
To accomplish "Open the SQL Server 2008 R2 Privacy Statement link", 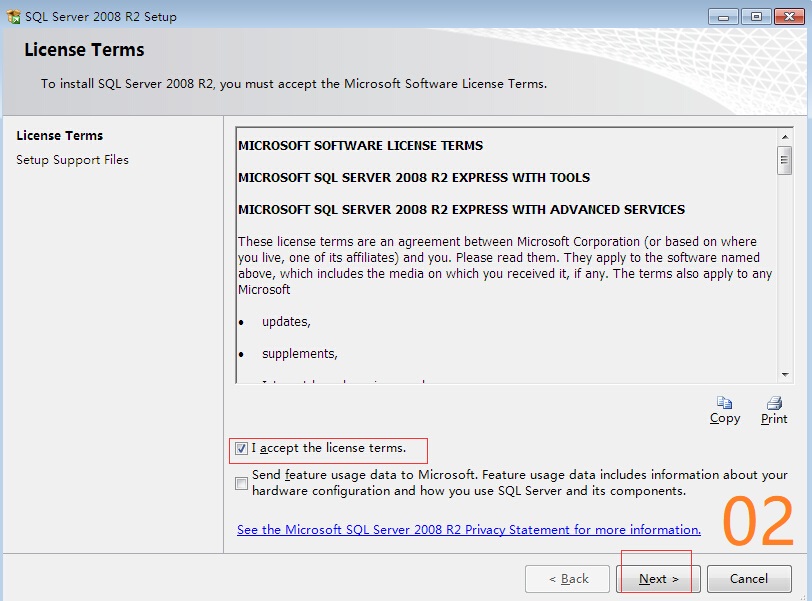I will 468,530.
